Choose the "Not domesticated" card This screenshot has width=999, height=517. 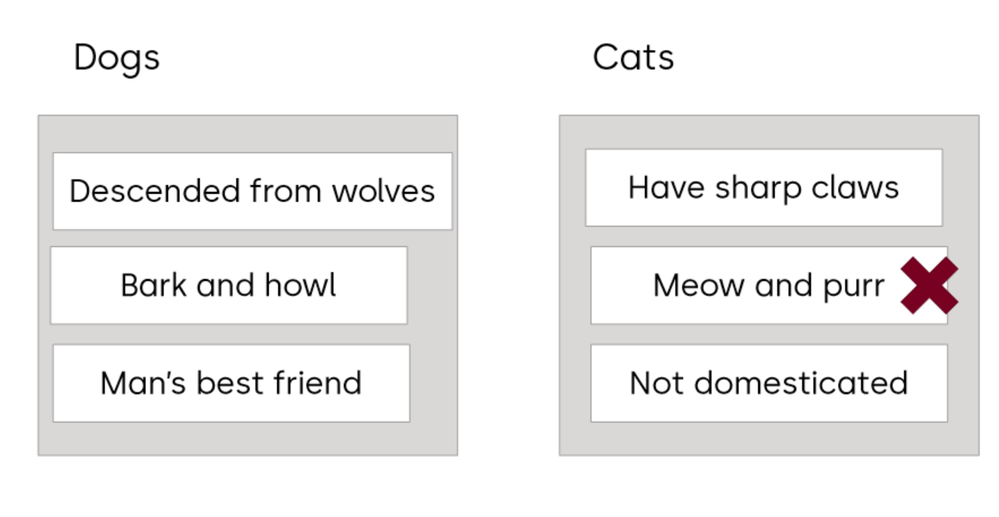pos(768,383)
